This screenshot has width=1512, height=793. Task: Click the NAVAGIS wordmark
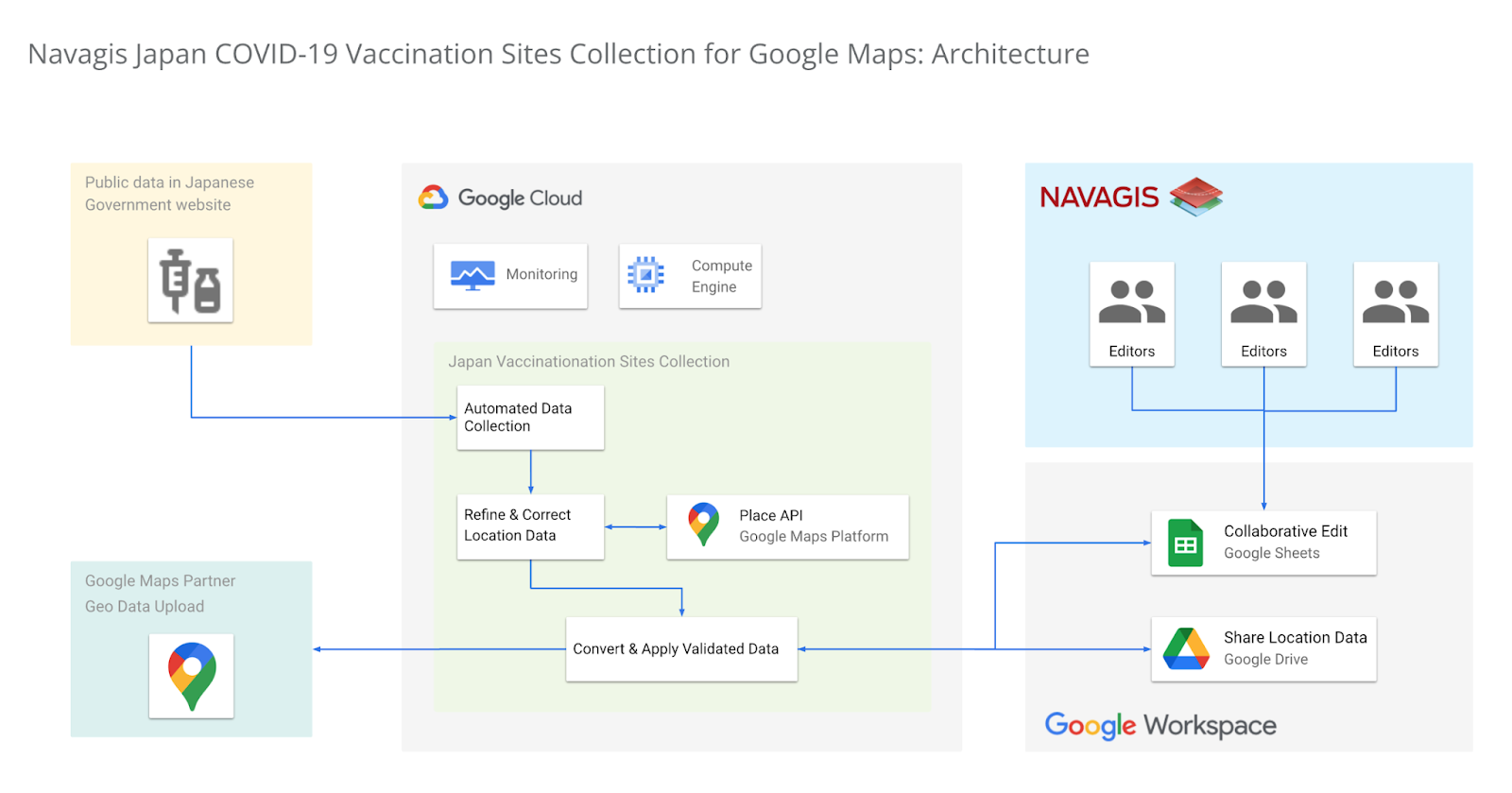(1099, 197)
